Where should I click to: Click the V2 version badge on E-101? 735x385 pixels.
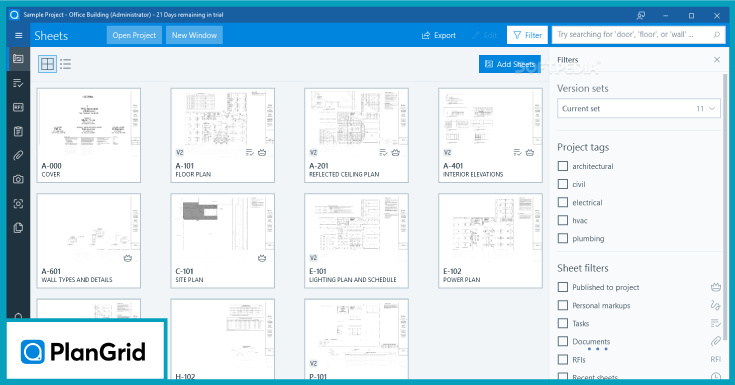coord(314,258)
